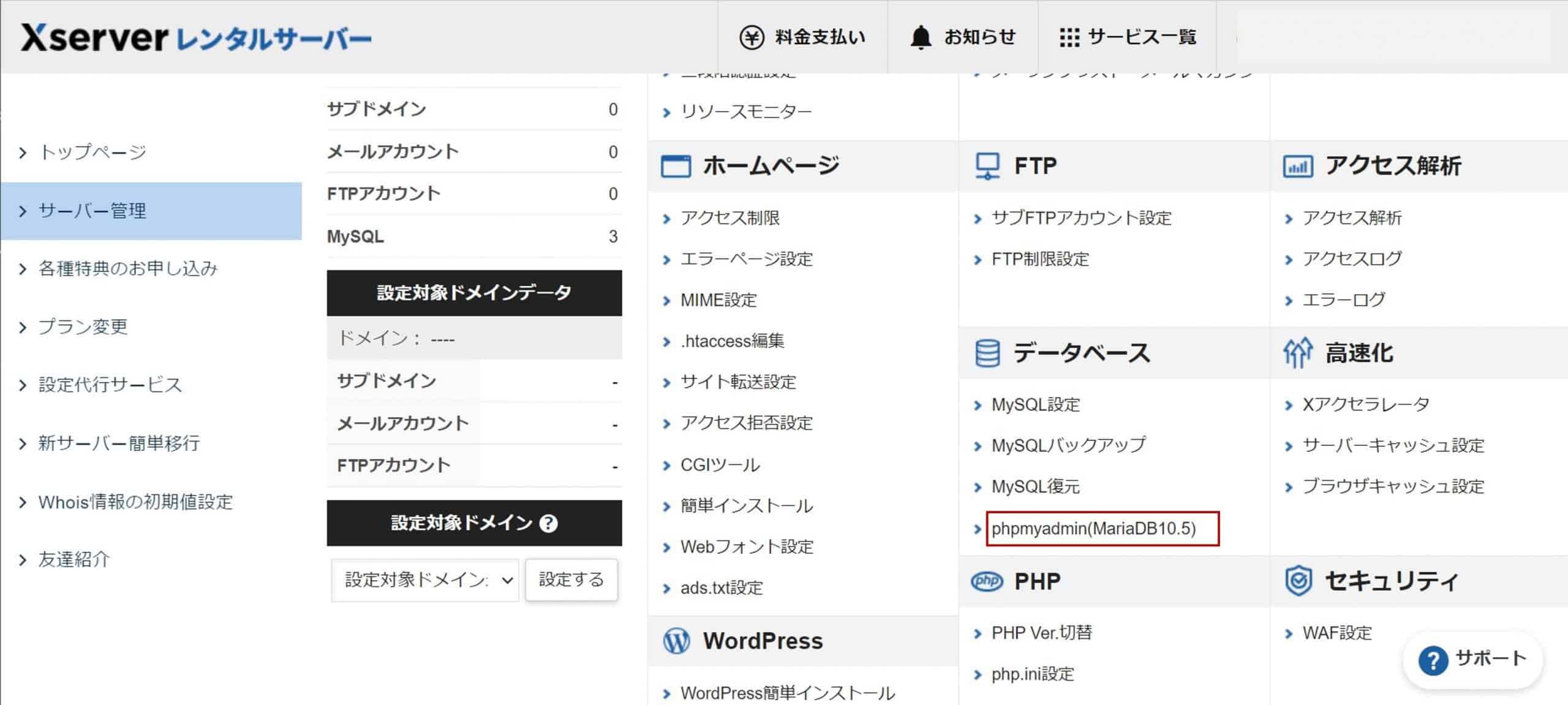Click the 設定する button
The image size is (1568, 705).
(571, 579)
